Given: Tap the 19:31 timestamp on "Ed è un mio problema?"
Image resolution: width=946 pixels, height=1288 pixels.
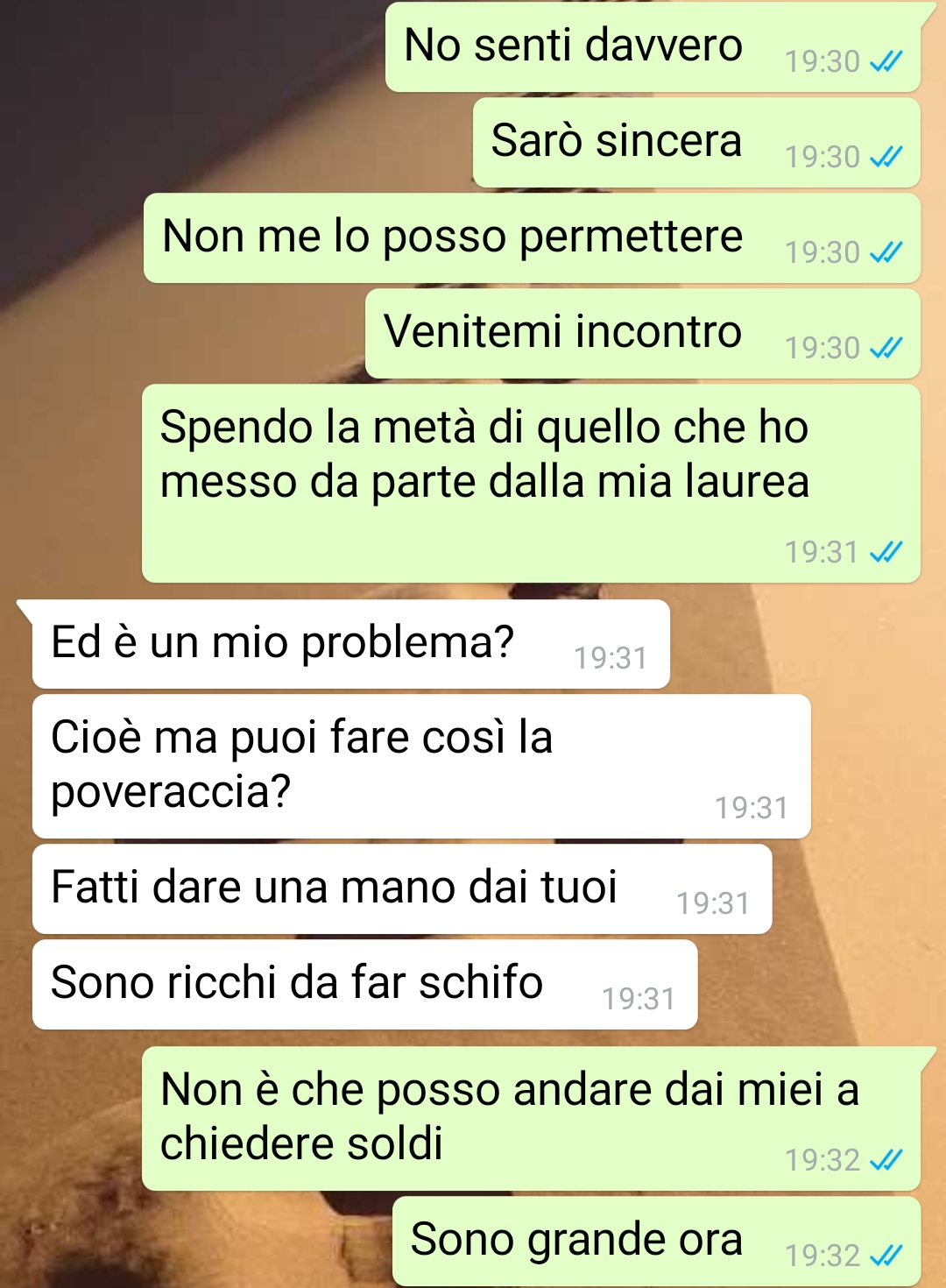Looking at the screenshot, I should [611, 658].
